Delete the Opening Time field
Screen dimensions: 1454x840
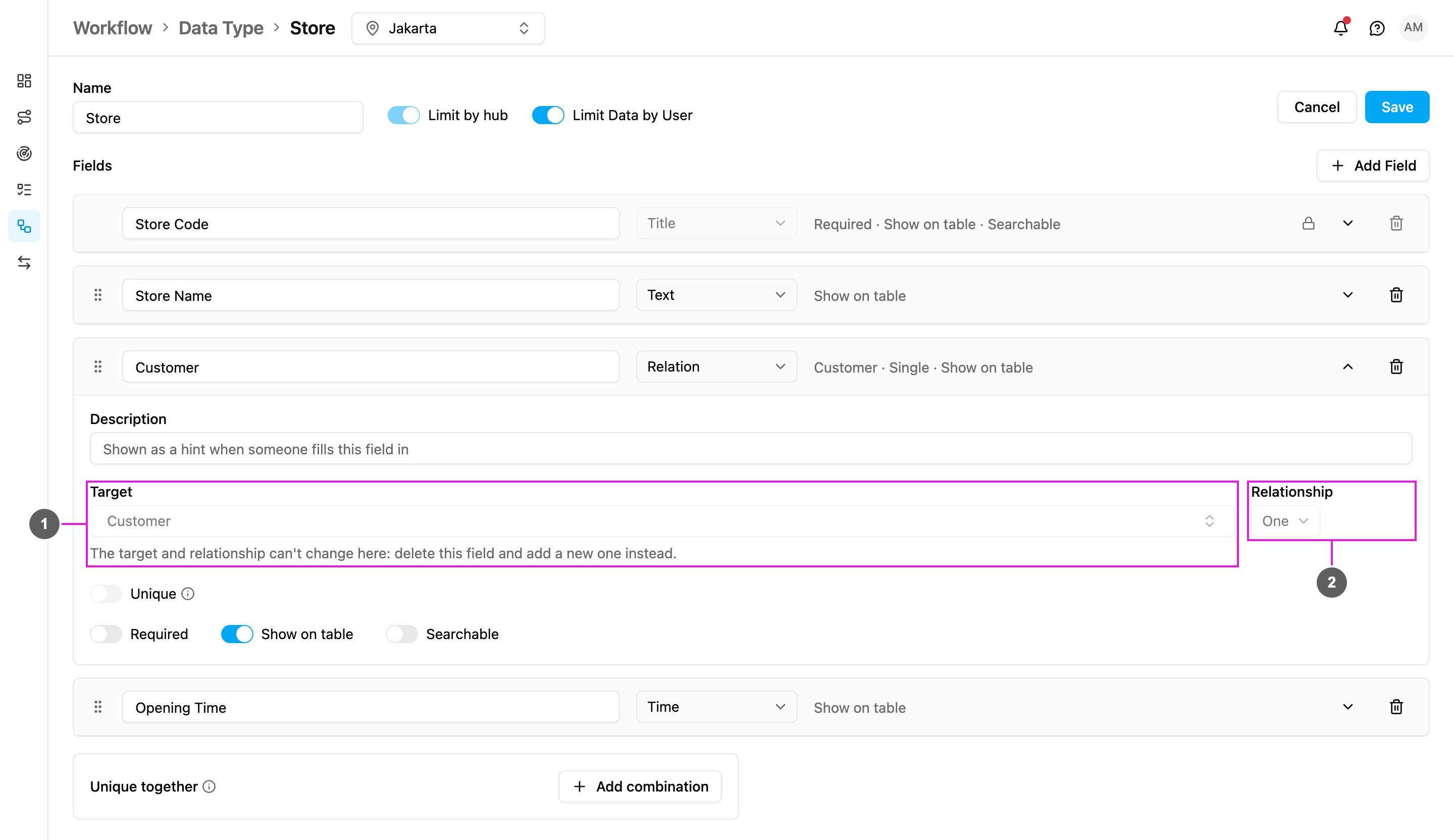tap(1396, 707)
